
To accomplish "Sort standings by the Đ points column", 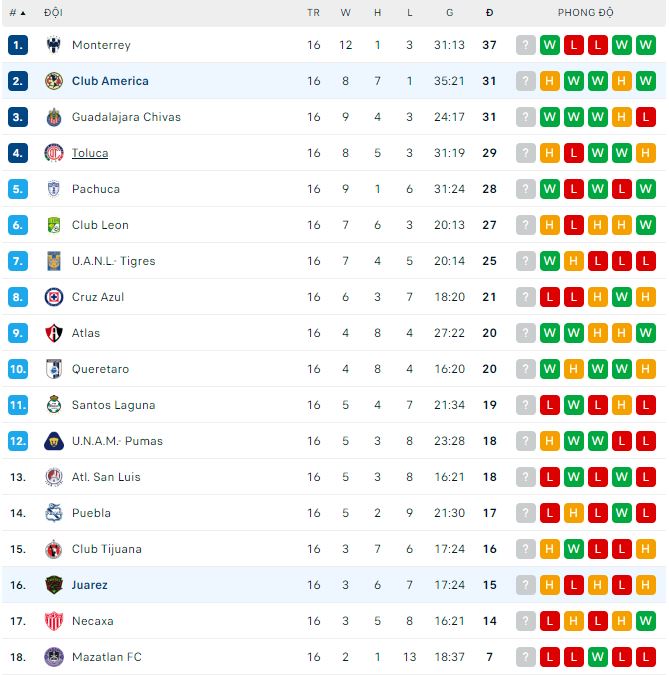I will 489,13.
